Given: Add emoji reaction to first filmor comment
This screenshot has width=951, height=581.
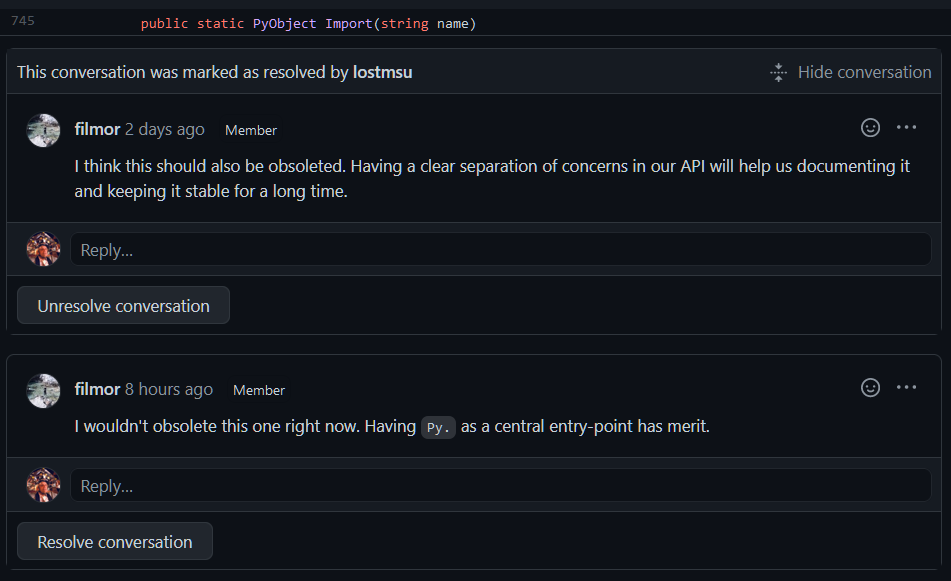Looking at the screenshot, I should point(870,127).
